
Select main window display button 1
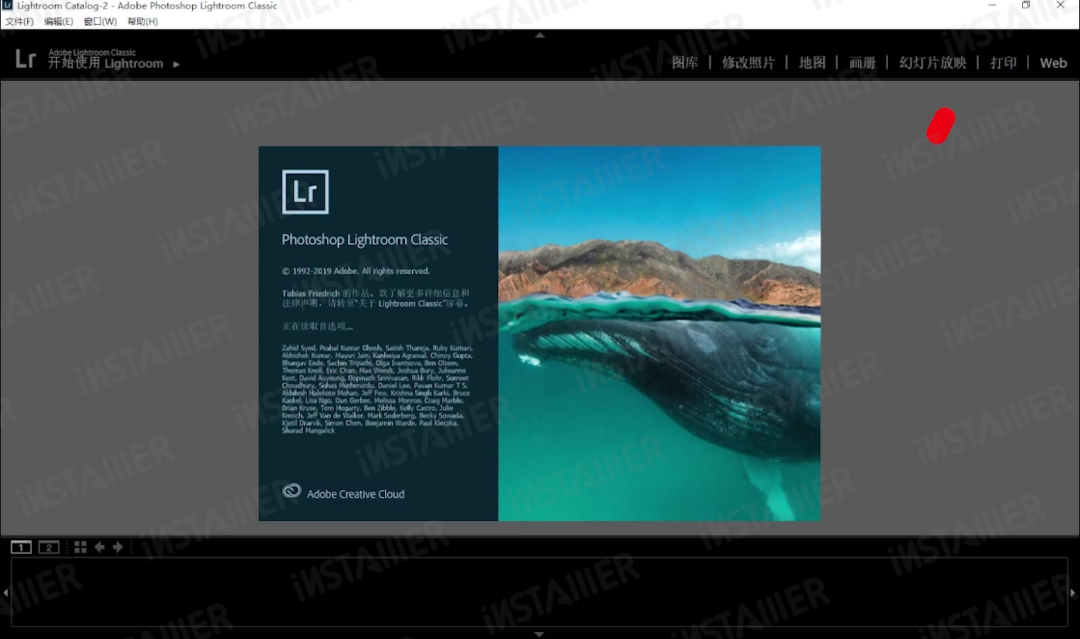point(21,547)
